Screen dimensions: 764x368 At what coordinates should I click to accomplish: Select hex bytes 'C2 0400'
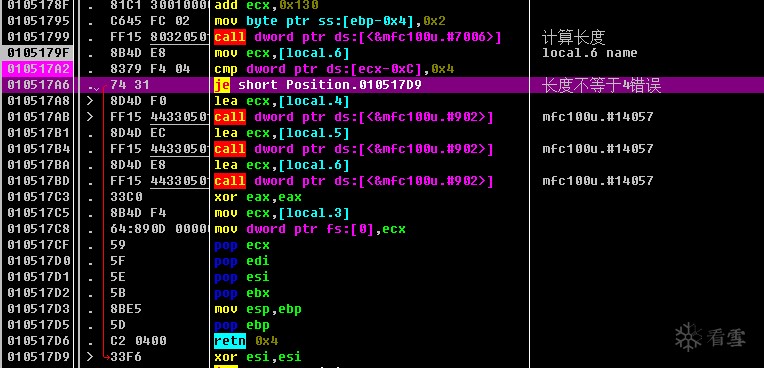click(138, 341)
